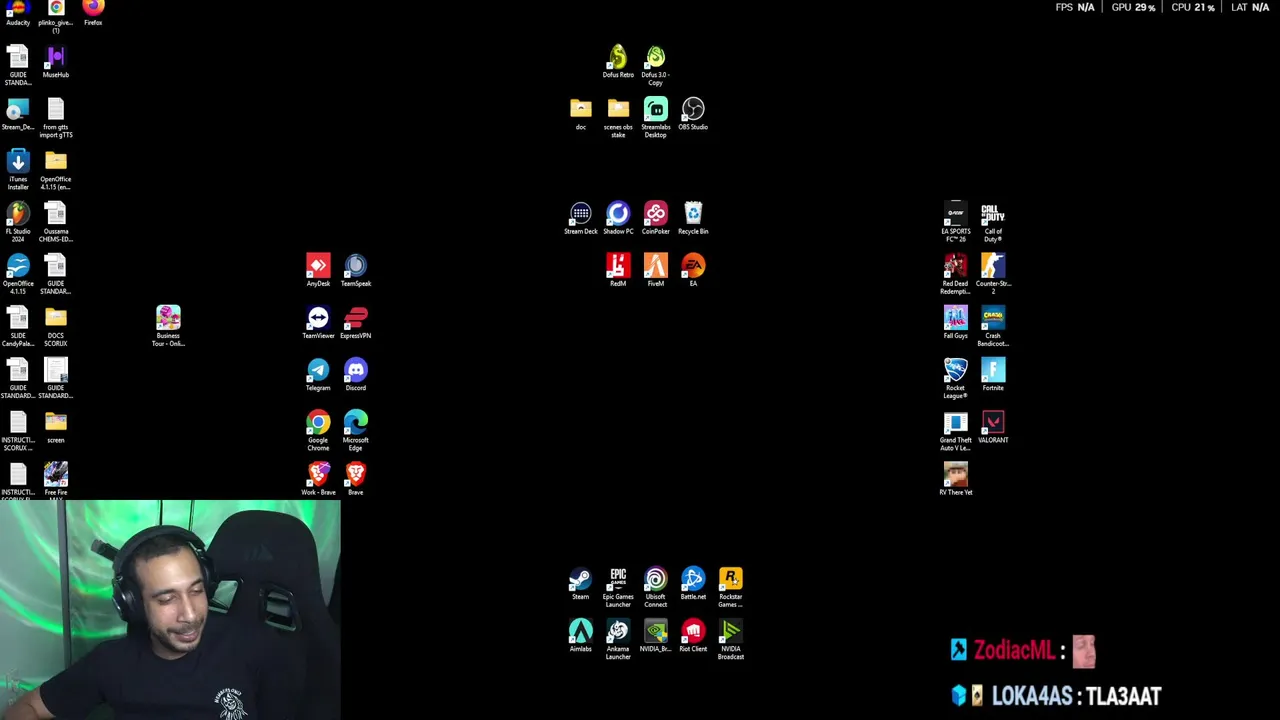The width and height of the screenshot is (1280, 720).
Task: Open OBS Studio shortcut
Action: (693, 114)
